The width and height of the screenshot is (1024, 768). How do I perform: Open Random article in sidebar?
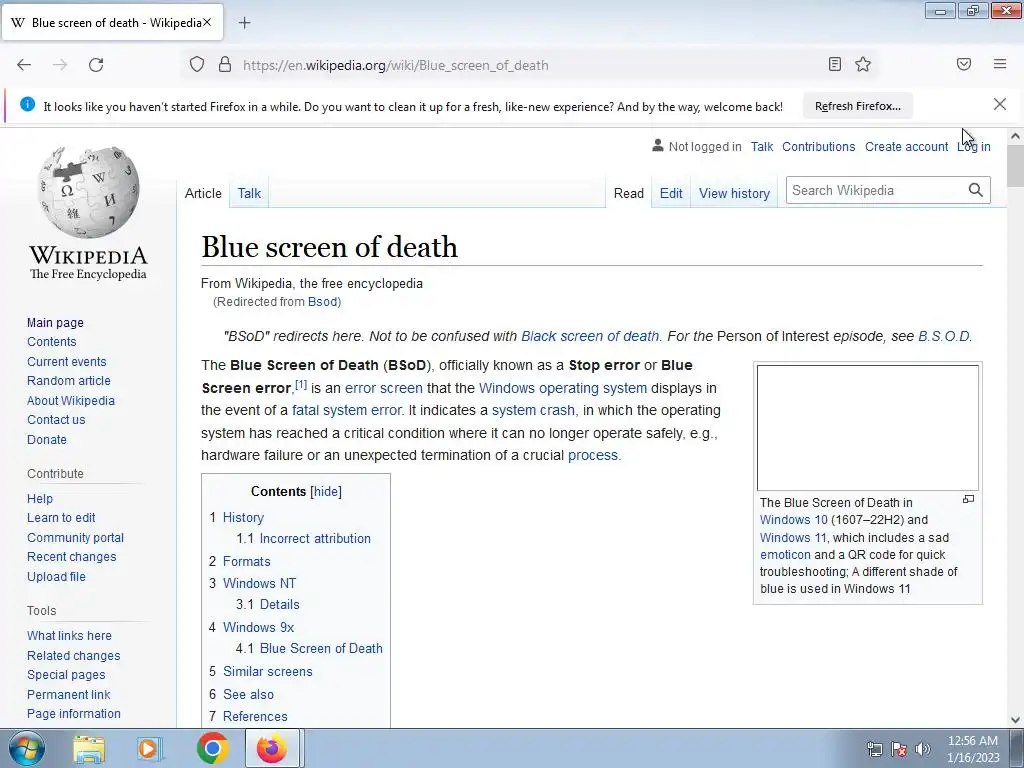click(x=69, y=381)
